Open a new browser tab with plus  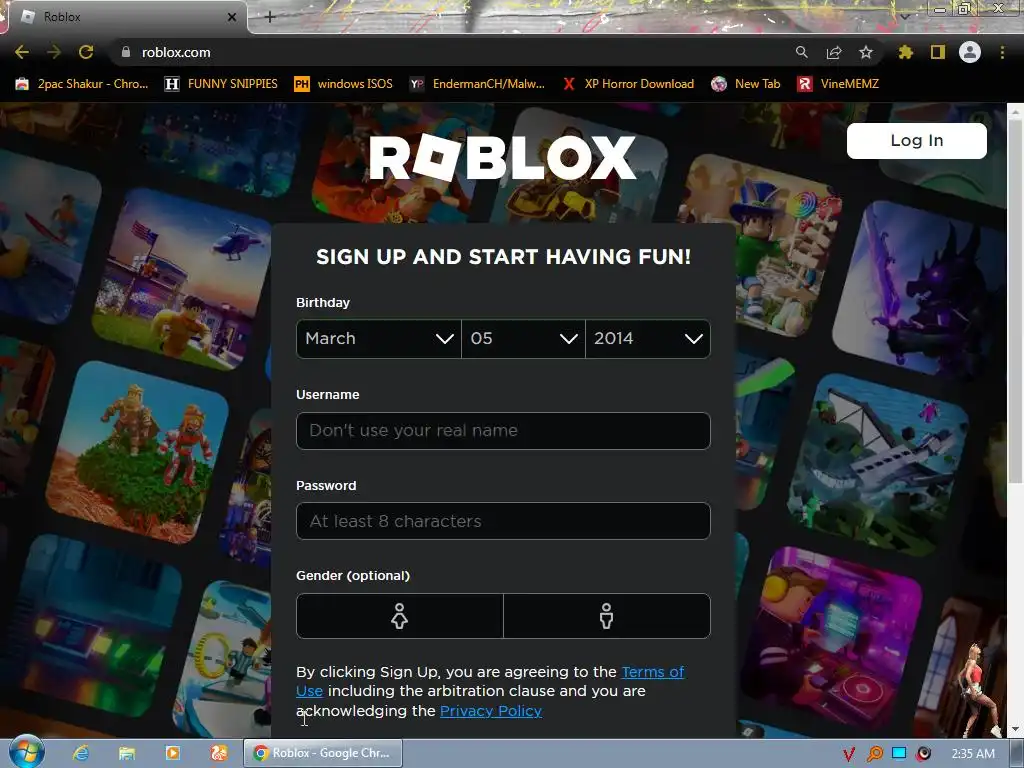270,17
